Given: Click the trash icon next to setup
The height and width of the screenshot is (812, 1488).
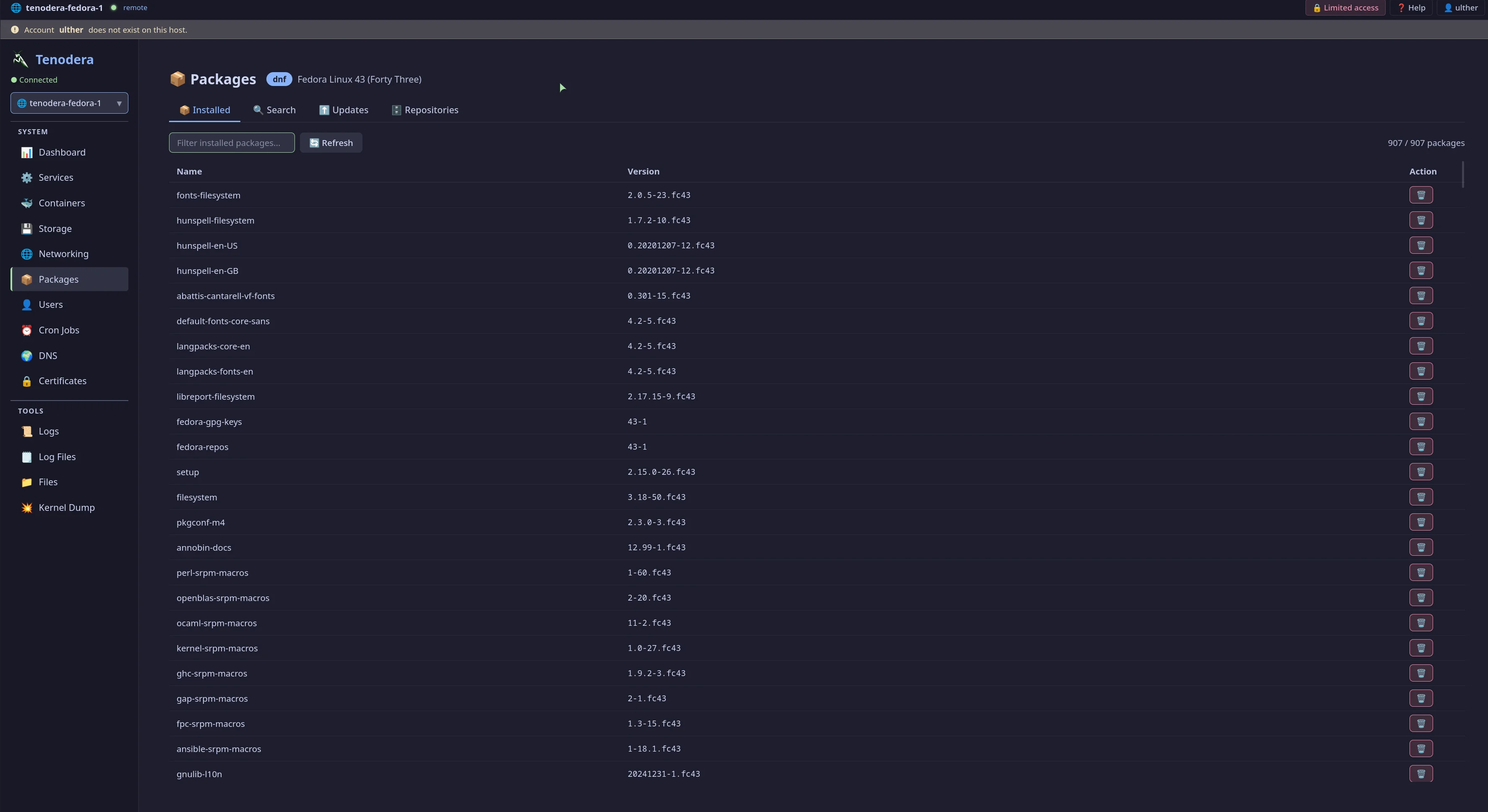Looking at the screenshot, I should 1420,472.
